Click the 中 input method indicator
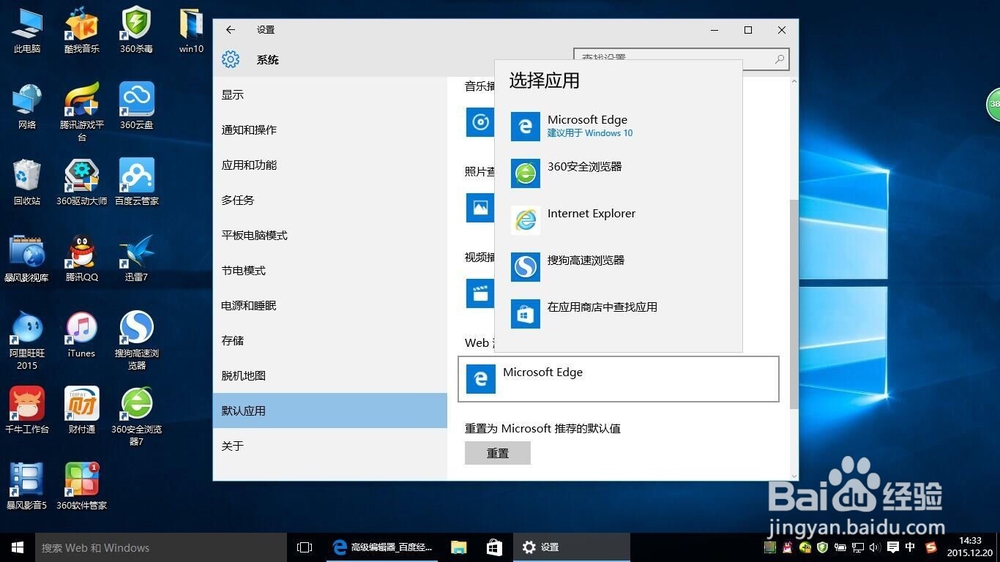 910,547
